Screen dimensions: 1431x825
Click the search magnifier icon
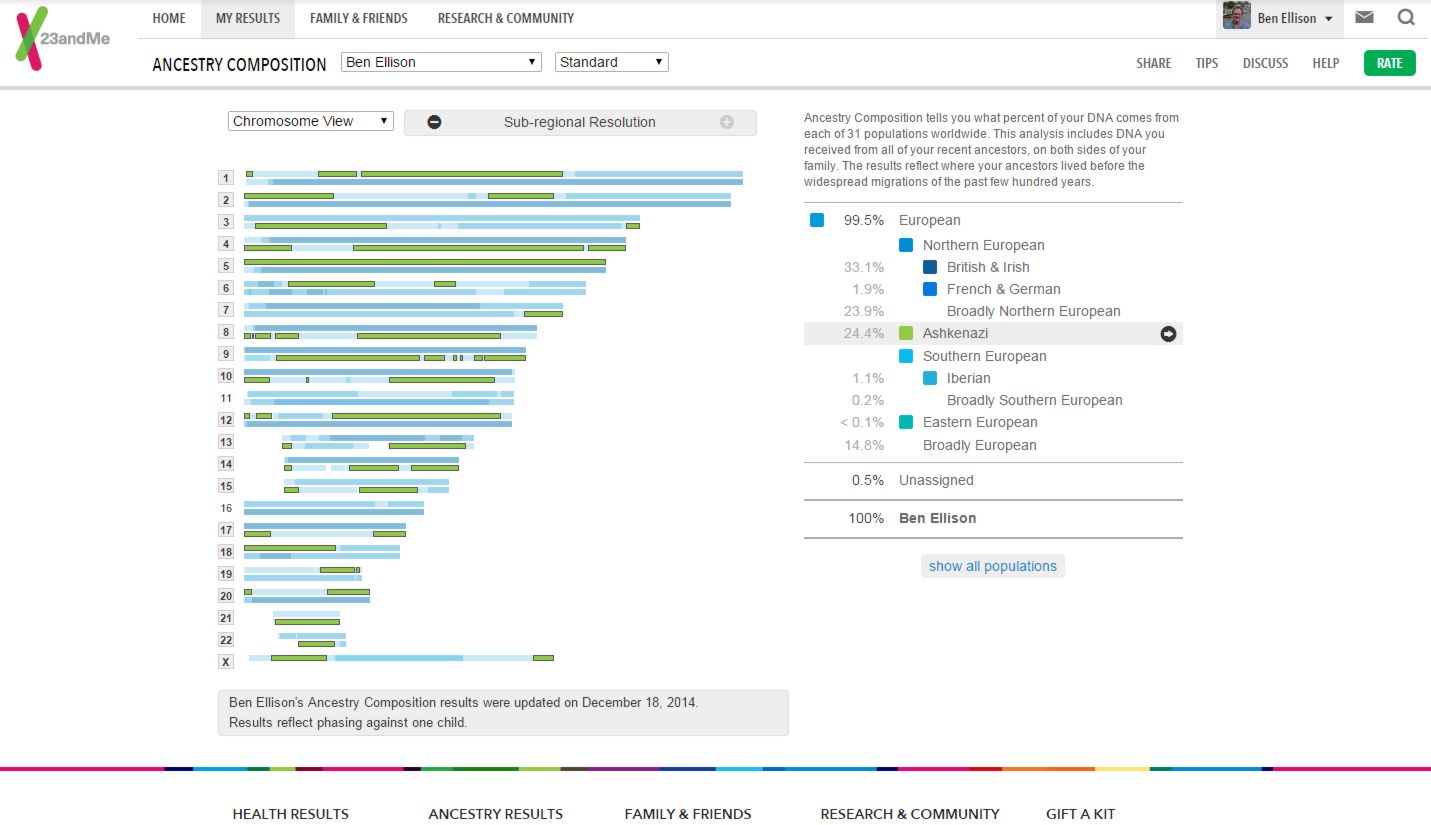tap(1406, 17)
